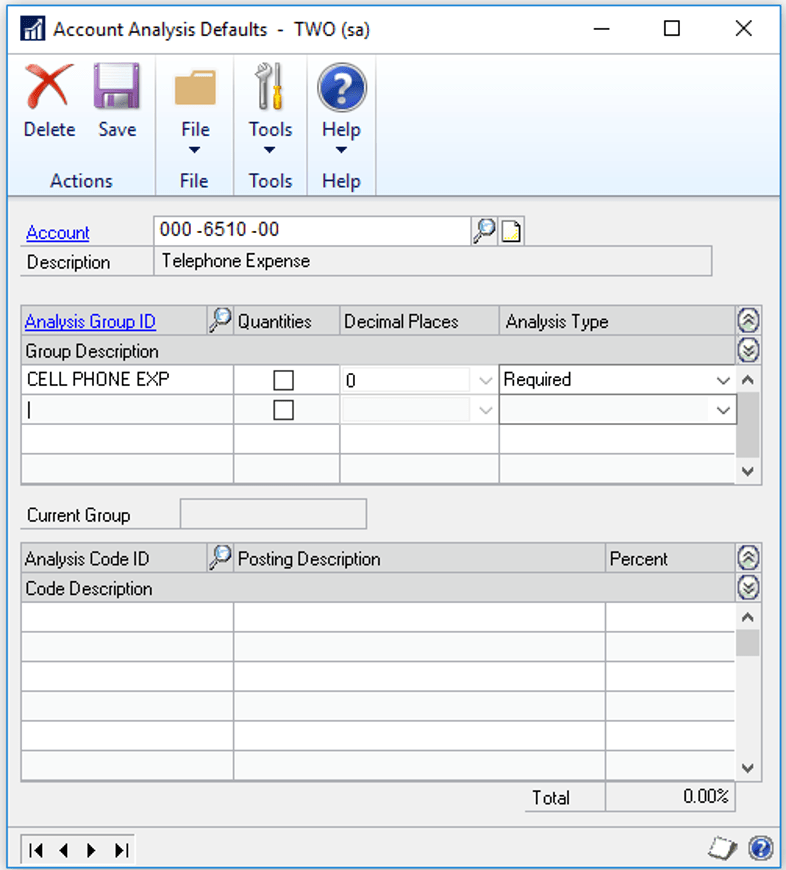
Task: Collapse the analysis group grid rows
Action: pyautogui.click(x=748, y=321)
